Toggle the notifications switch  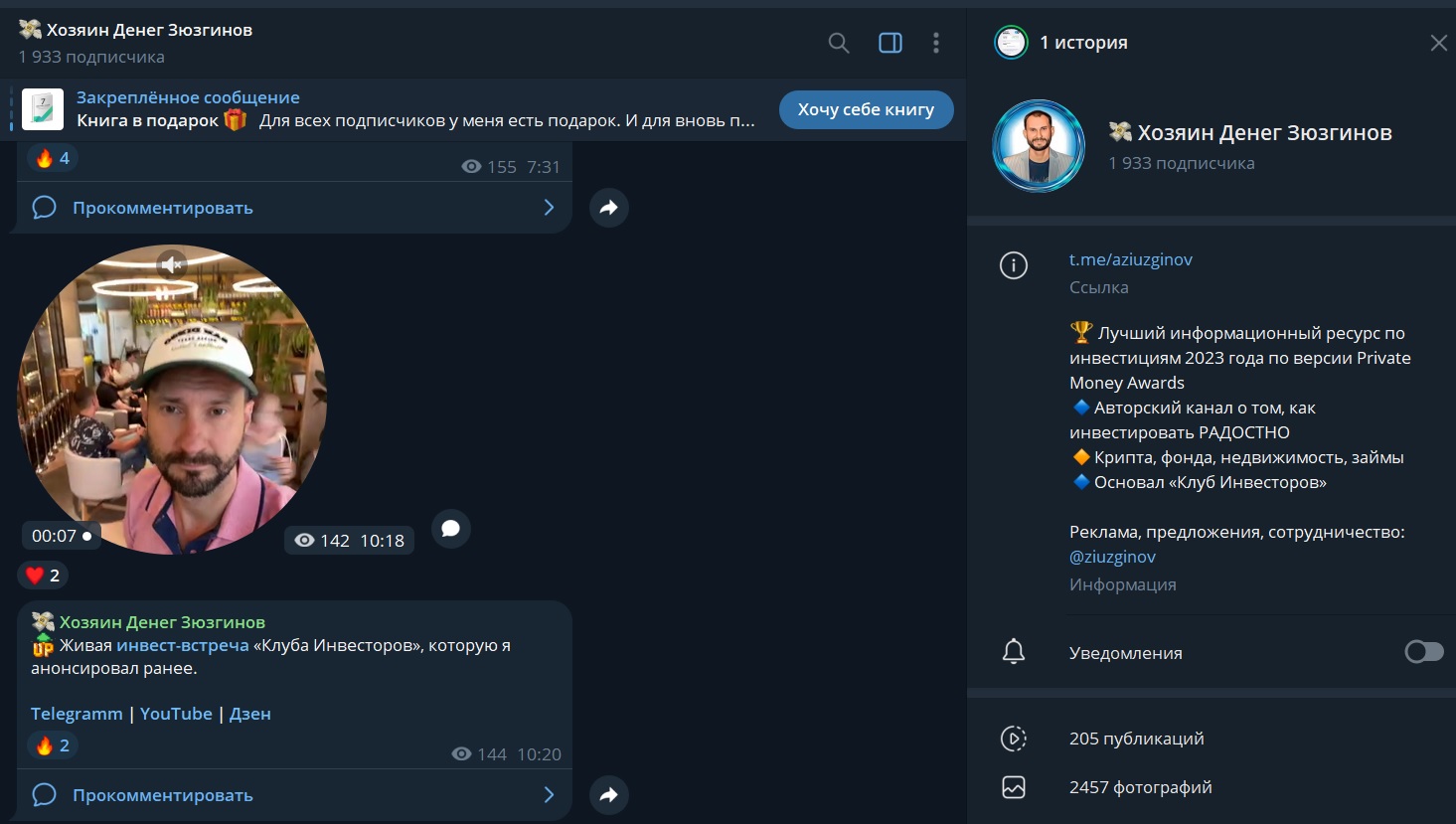click(1424, 652)
